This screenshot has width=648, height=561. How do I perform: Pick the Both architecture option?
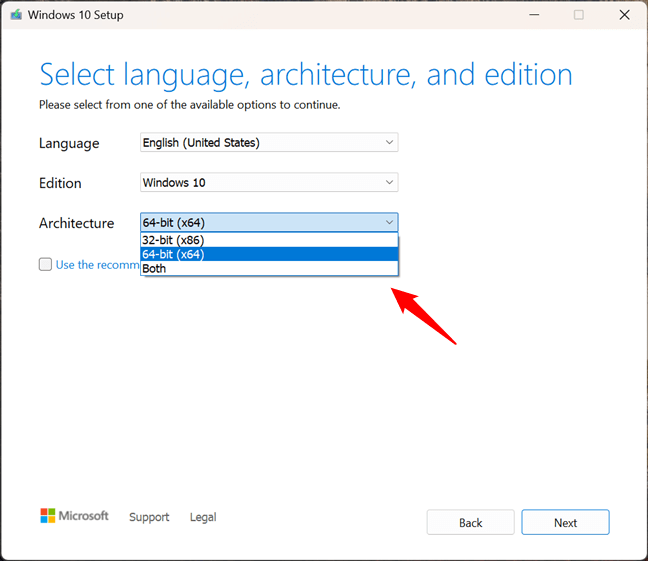269,268
